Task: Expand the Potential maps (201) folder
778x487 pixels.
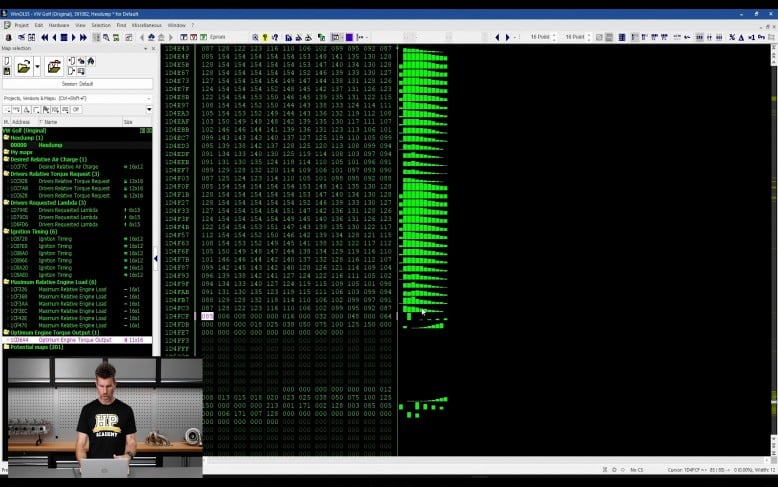Action: click(x=6, y=347)
